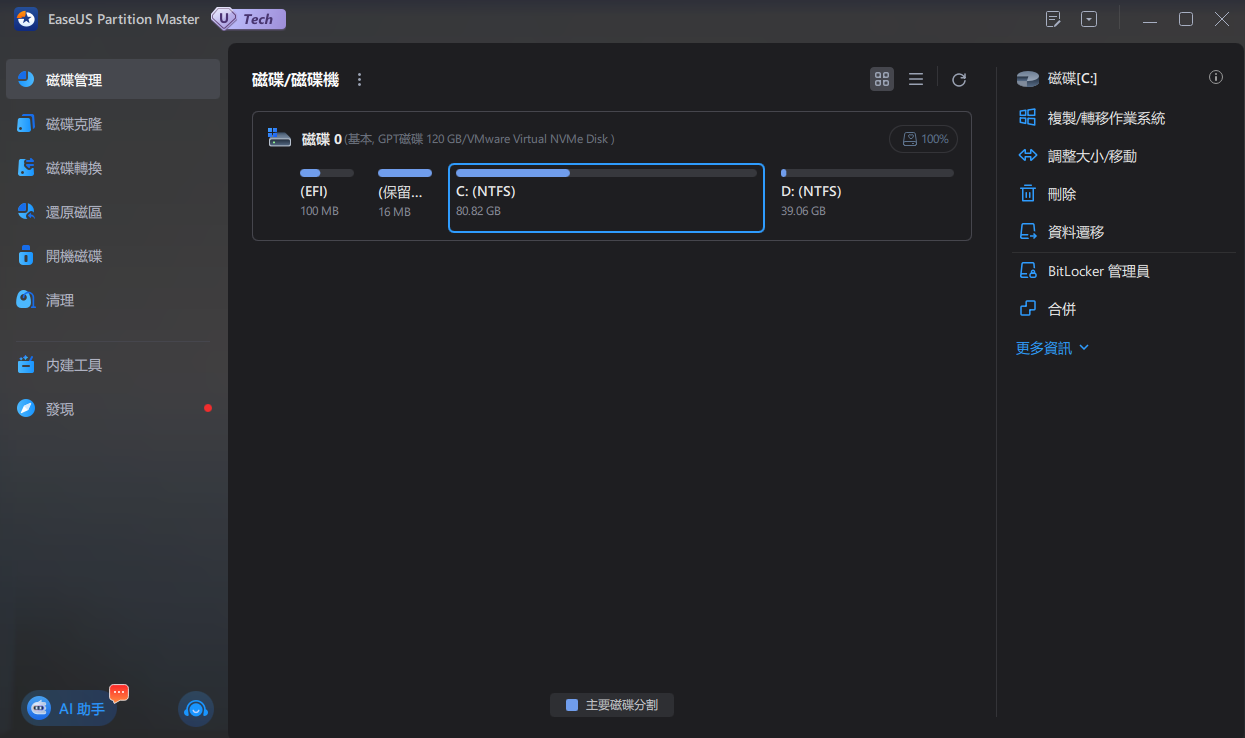Viewport: 1245px width, 738px height.
Task: Click the headset support icon
Action: [196, 708]
